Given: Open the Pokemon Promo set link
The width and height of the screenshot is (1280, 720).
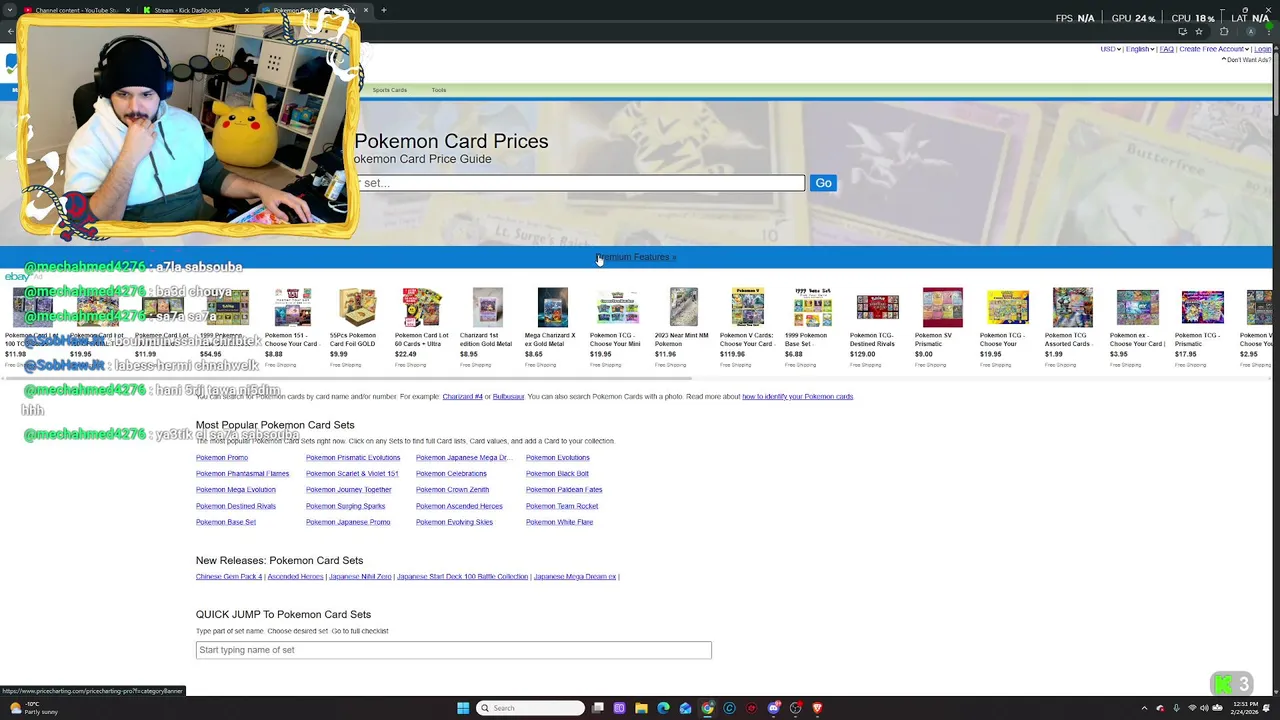Looking at the screenshot, I should (x=222, y=458).
